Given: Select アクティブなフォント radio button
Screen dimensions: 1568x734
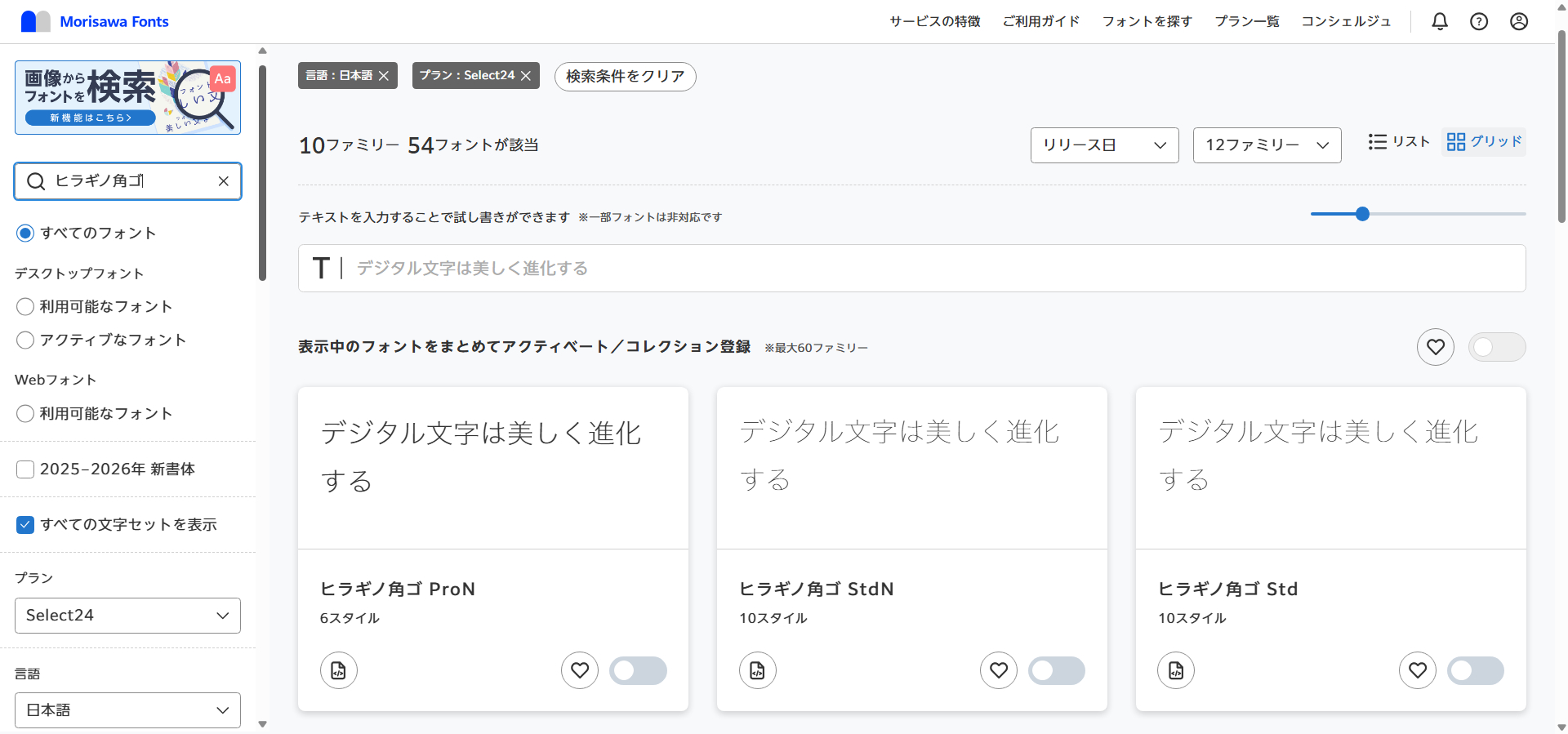Looking at the screenshot, I should pyautogui.click(x=25, y=340).
